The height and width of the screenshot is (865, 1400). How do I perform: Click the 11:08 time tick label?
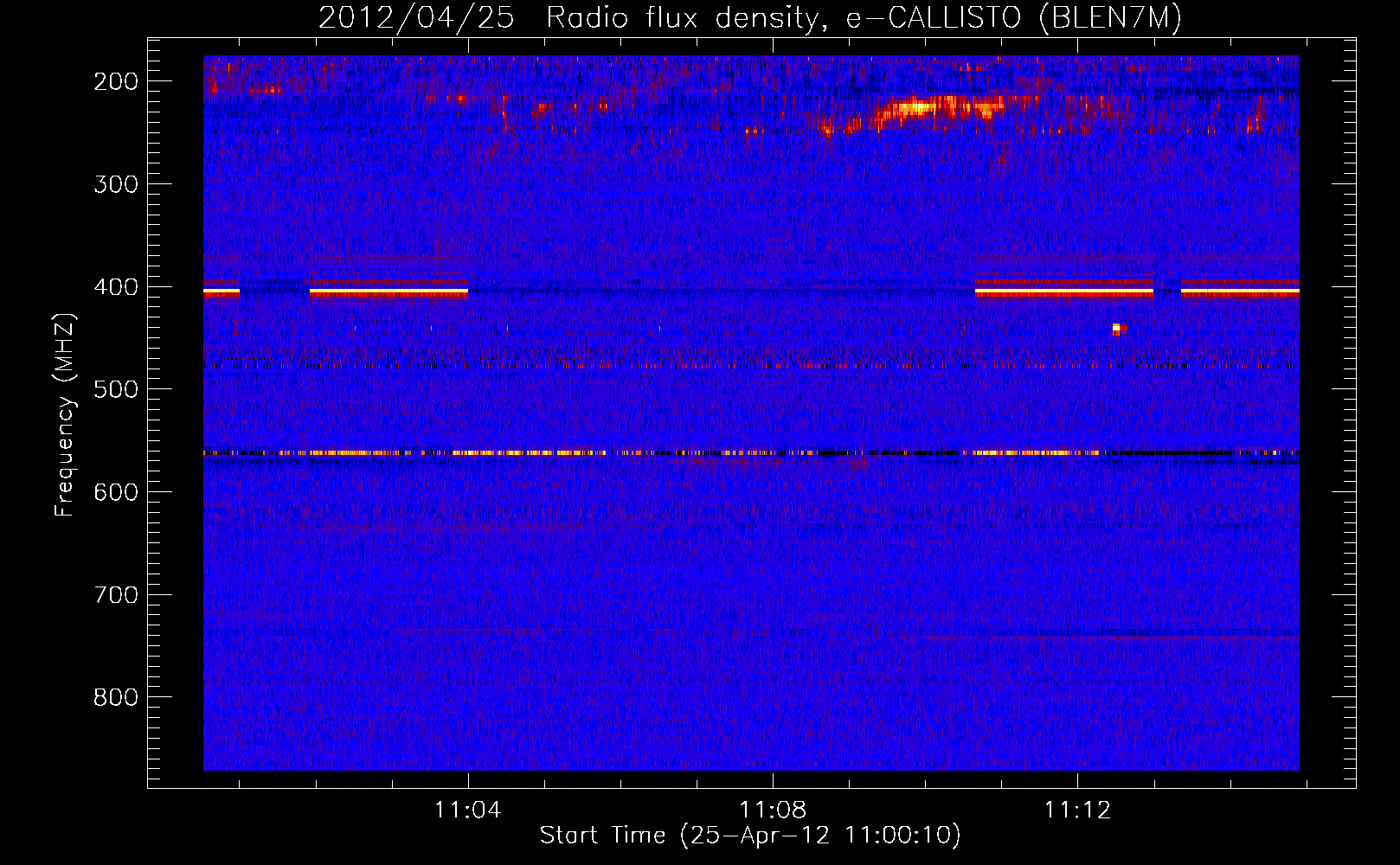[773, 811]
